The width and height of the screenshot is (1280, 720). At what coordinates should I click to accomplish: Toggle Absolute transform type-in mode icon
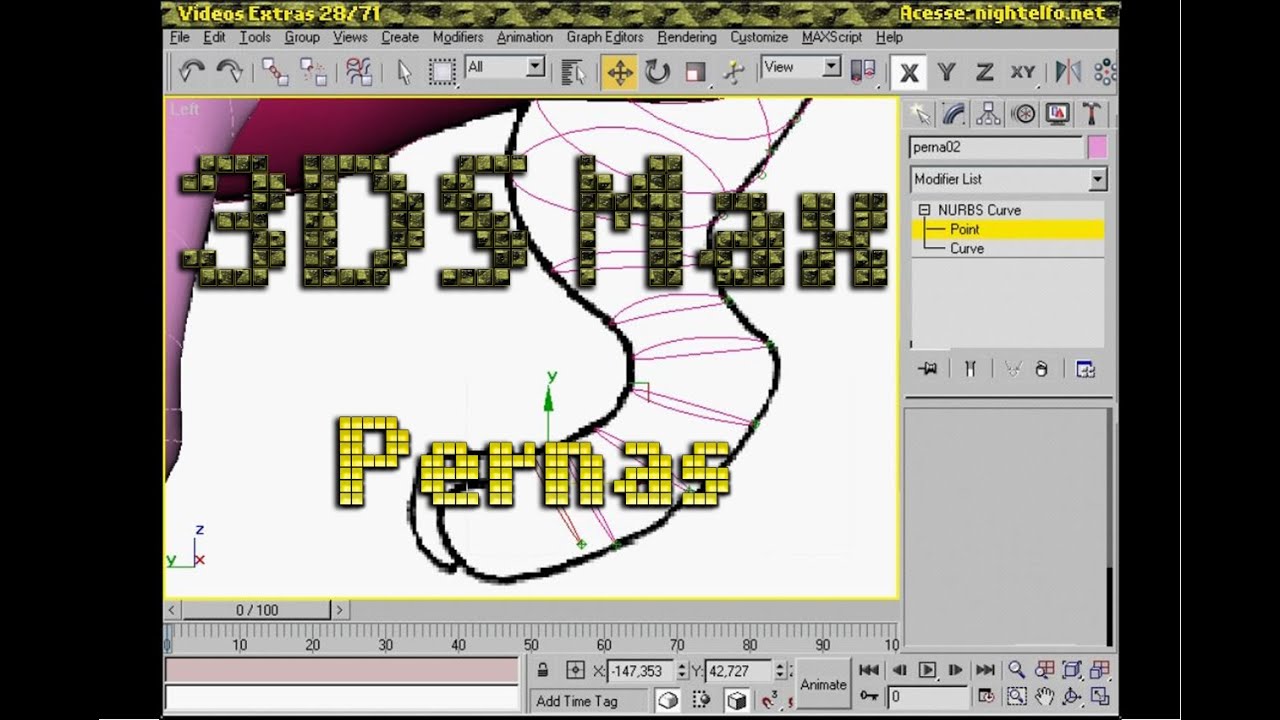575,670
